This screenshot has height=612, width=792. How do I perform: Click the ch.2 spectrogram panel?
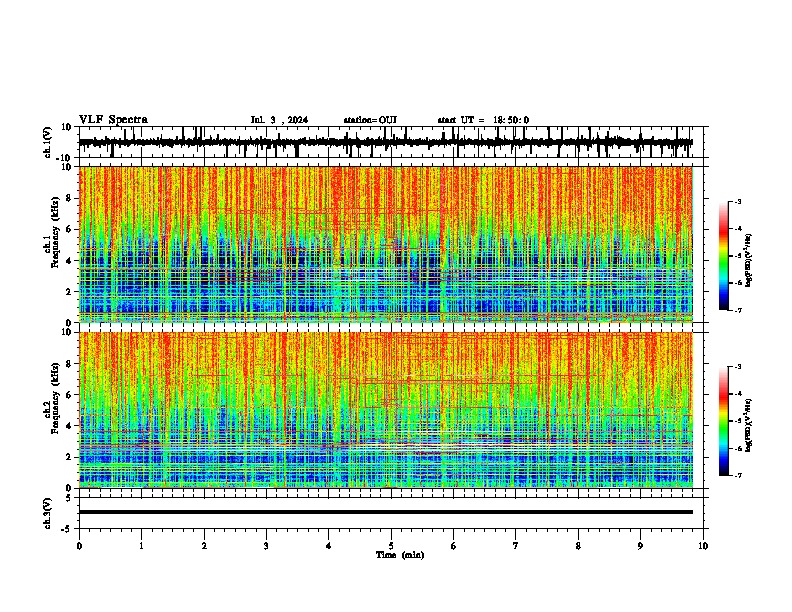[x=385, y=410]
